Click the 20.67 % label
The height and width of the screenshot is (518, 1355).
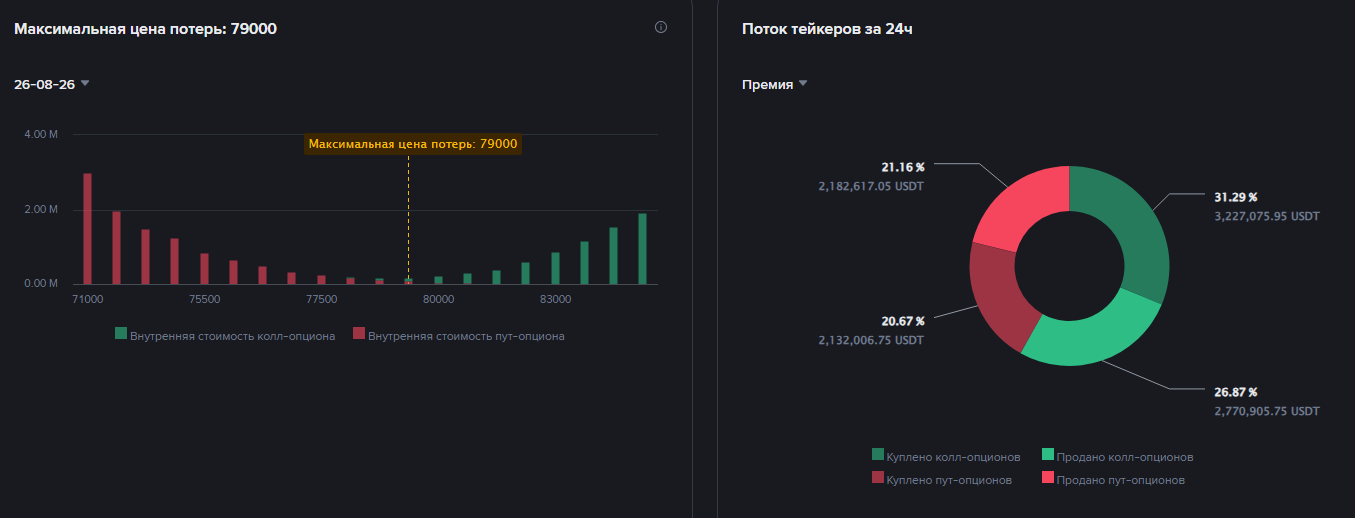[903, 321]
